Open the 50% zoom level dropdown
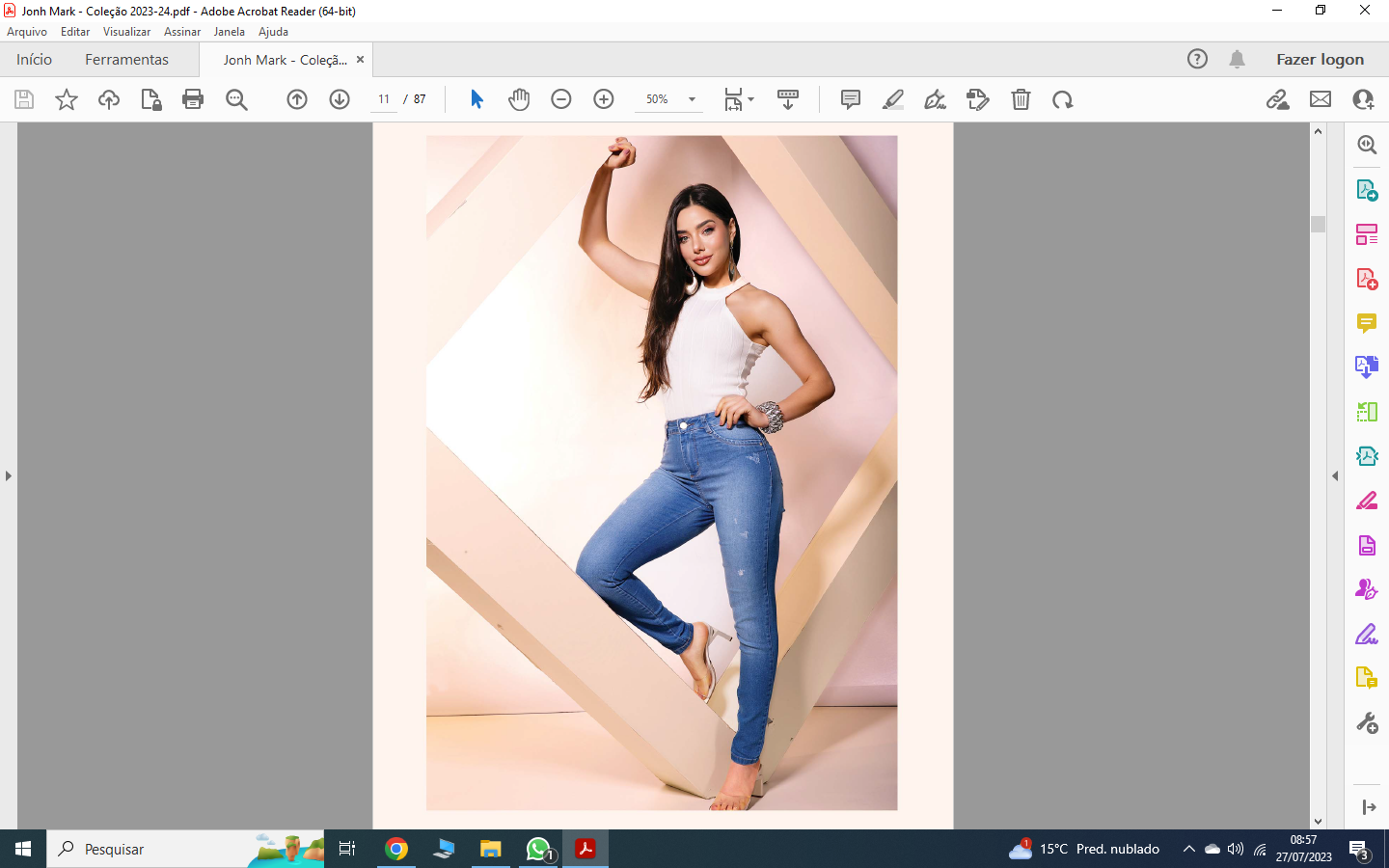 pos(692,99)
